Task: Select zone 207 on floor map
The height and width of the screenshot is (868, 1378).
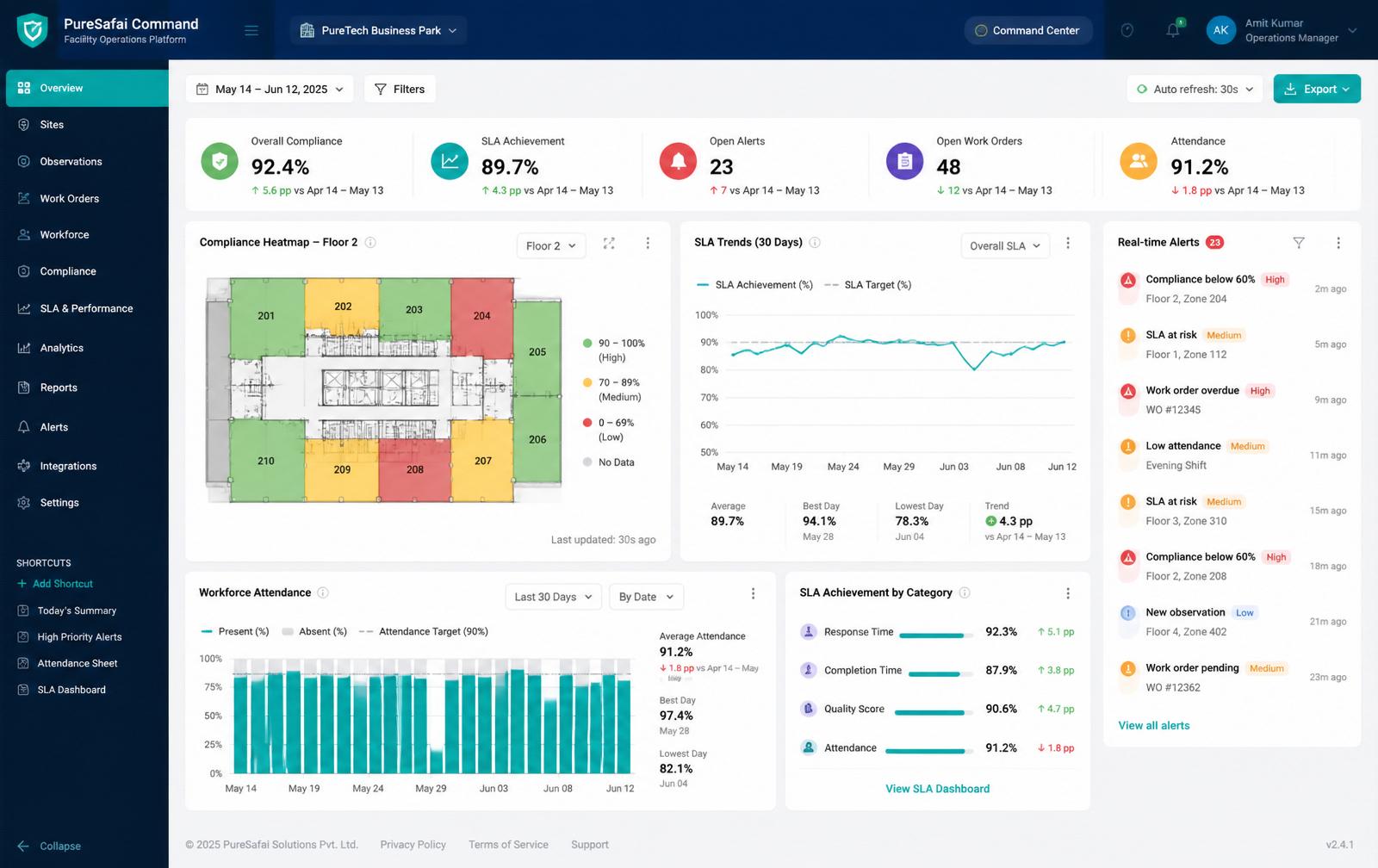Action: (x=483, y=462)
